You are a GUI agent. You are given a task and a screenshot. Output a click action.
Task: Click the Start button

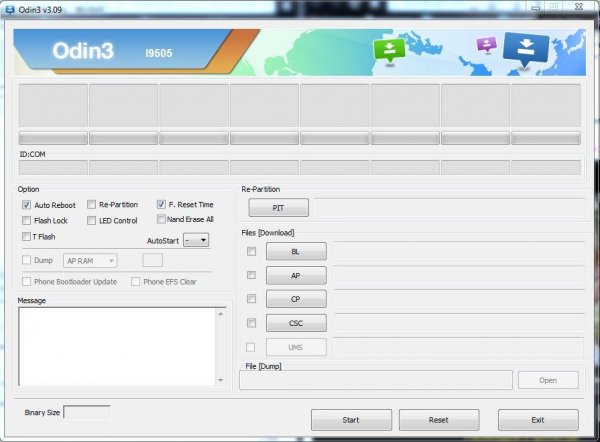351,420
